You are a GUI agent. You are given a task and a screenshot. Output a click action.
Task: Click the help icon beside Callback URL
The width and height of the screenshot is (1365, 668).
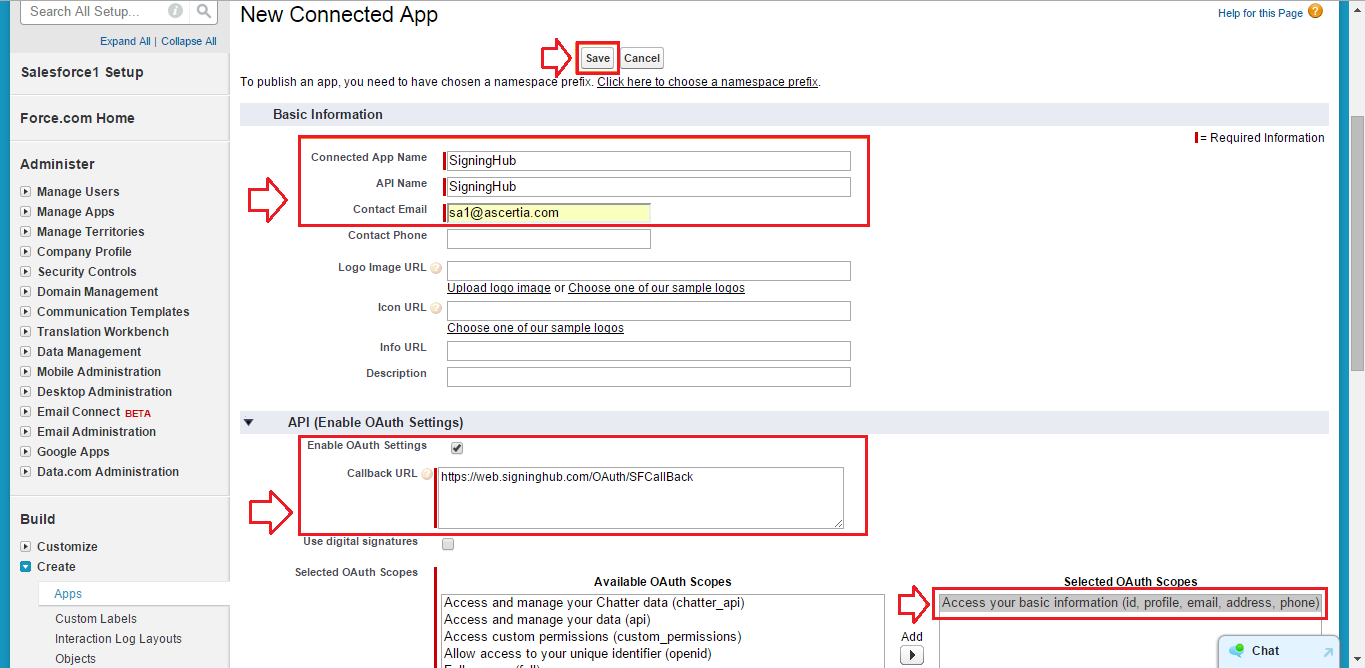(427, 474)
